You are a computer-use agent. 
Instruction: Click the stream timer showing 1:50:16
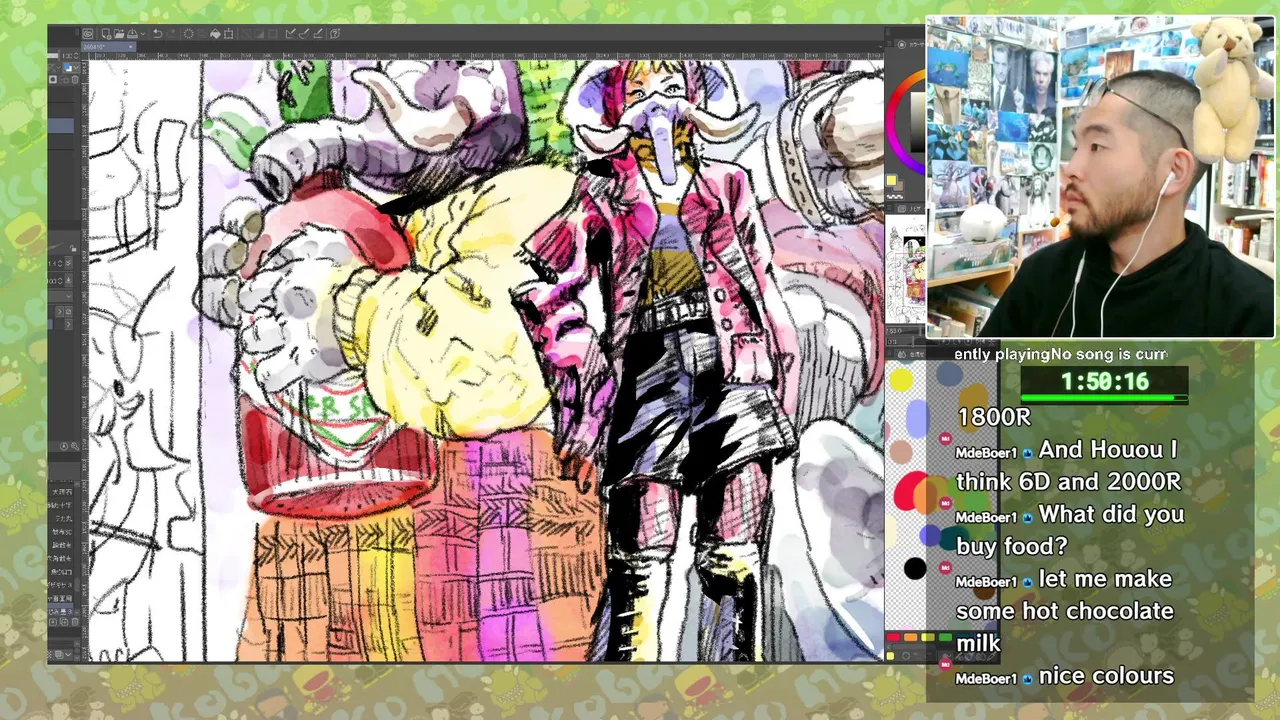click(1104, 381)
